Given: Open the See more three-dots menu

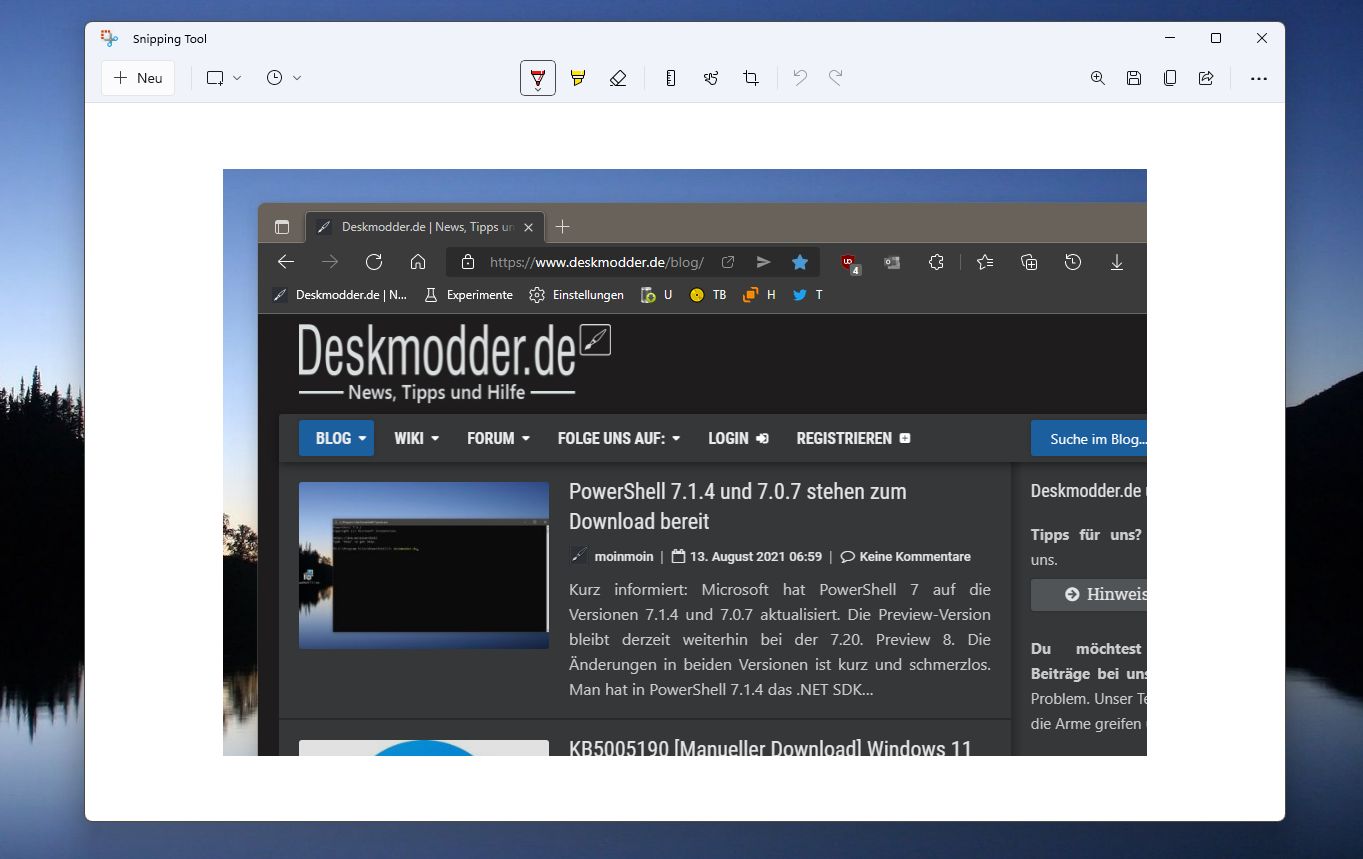Looking at the screenshot, I should pyautogui.click(x=1259, y=78).
